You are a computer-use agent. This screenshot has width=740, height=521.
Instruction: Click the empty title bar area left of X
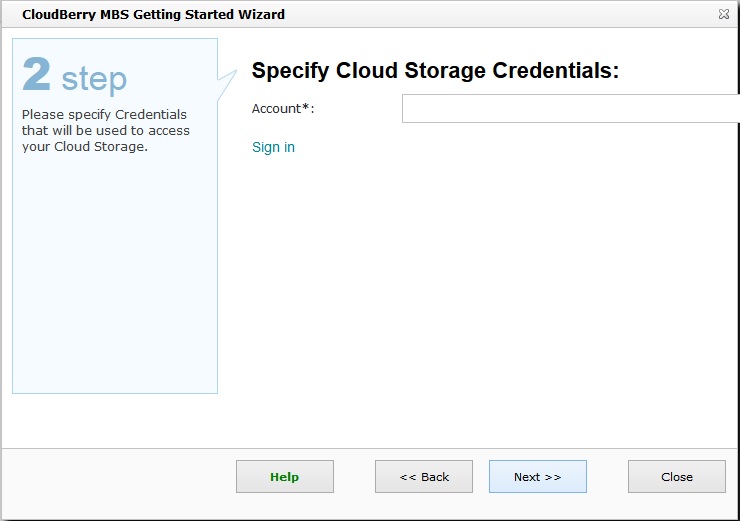500,15
